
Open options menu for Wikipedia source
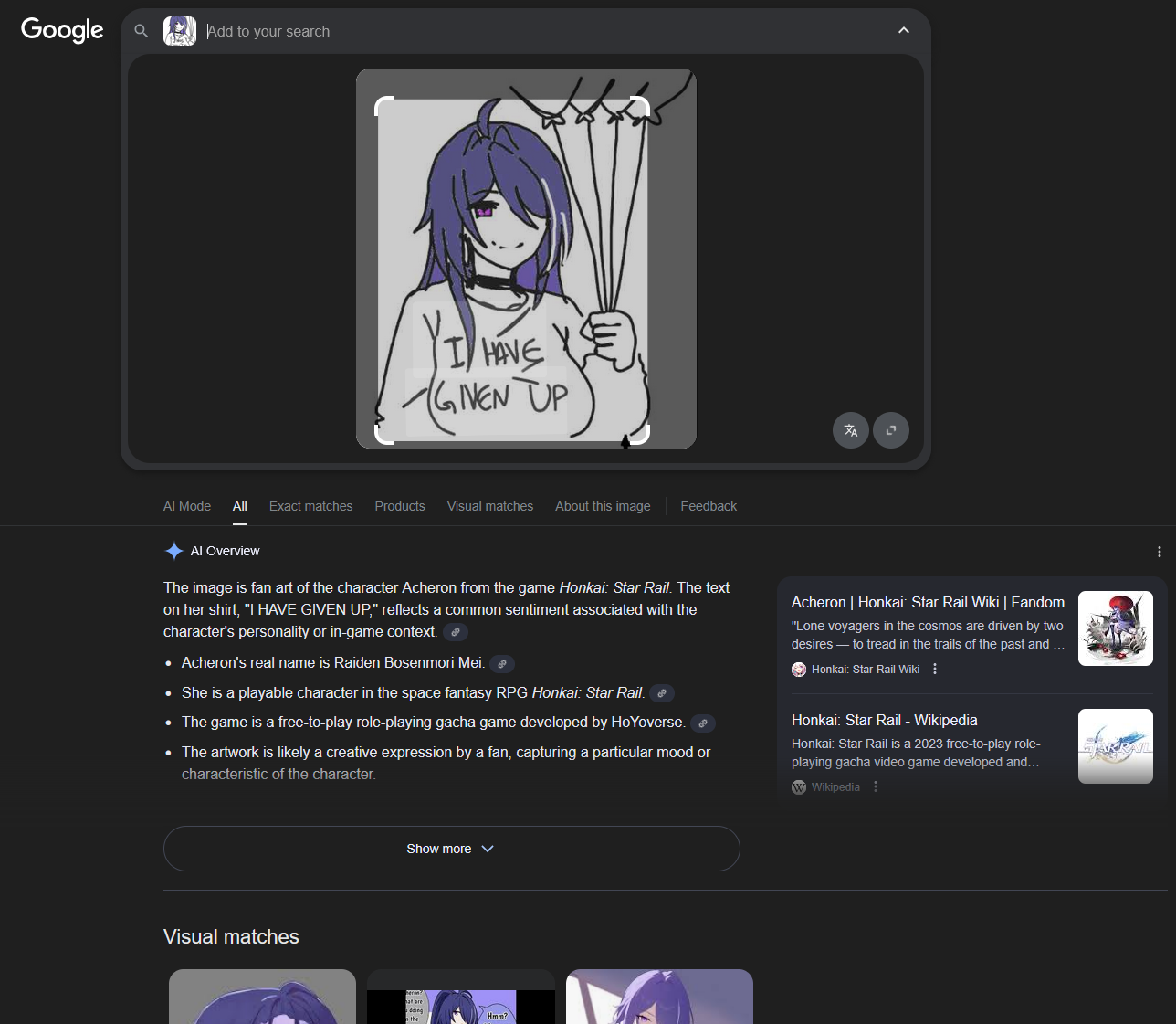pos(876,786)
